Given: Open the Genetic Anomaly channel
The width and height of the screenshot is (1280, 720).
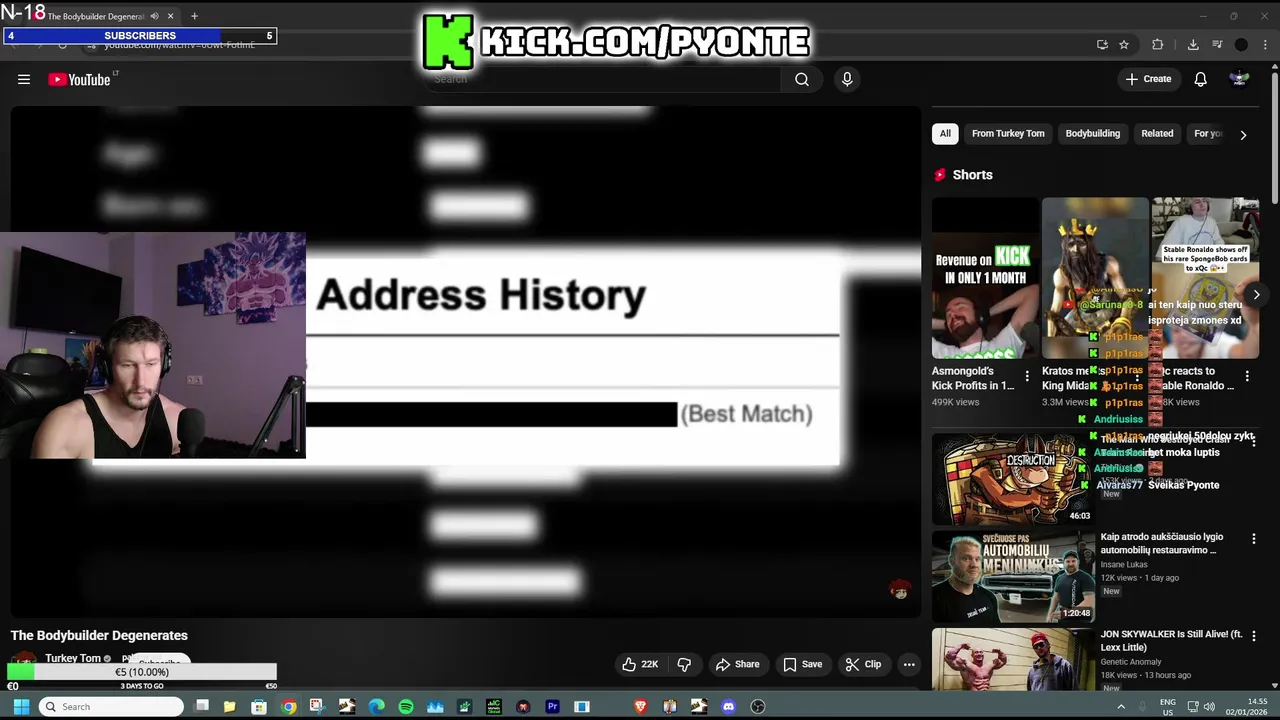Looking at the screenshot, I should click(x=1131, y=662).
